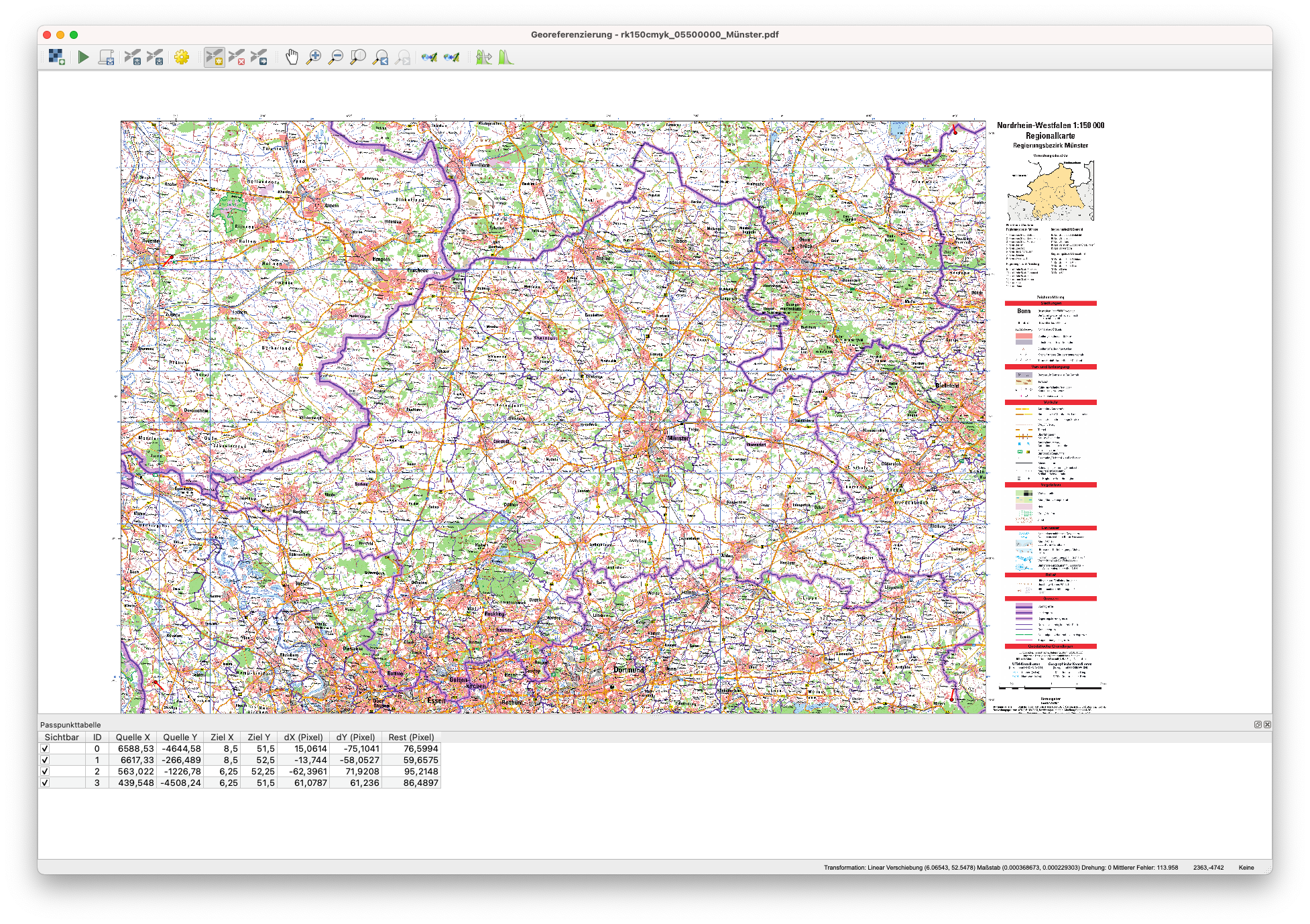Select the Zoom In magnifier

314,57
